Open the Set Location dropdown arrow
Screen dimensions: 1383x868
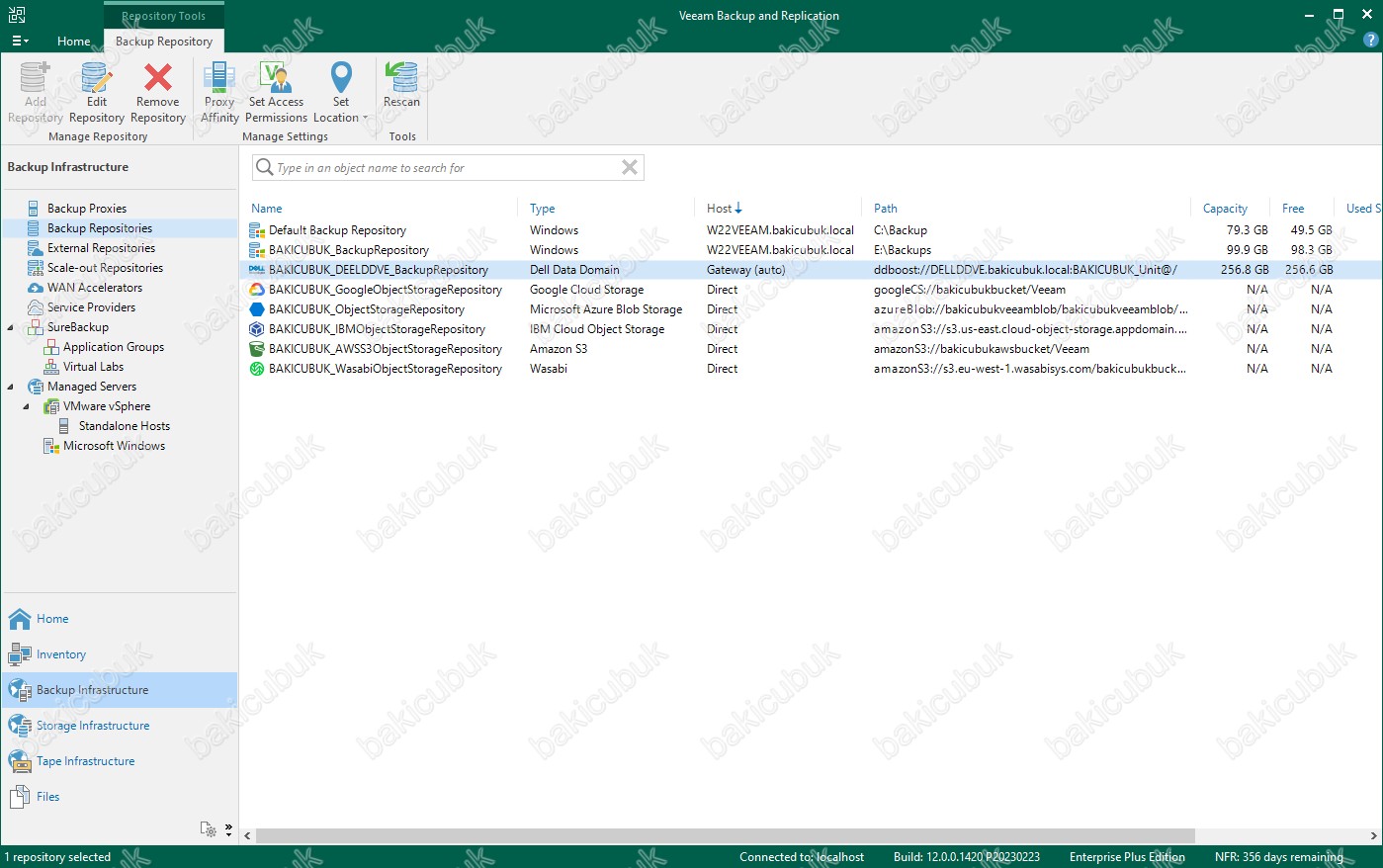click(x=365, y=119)
